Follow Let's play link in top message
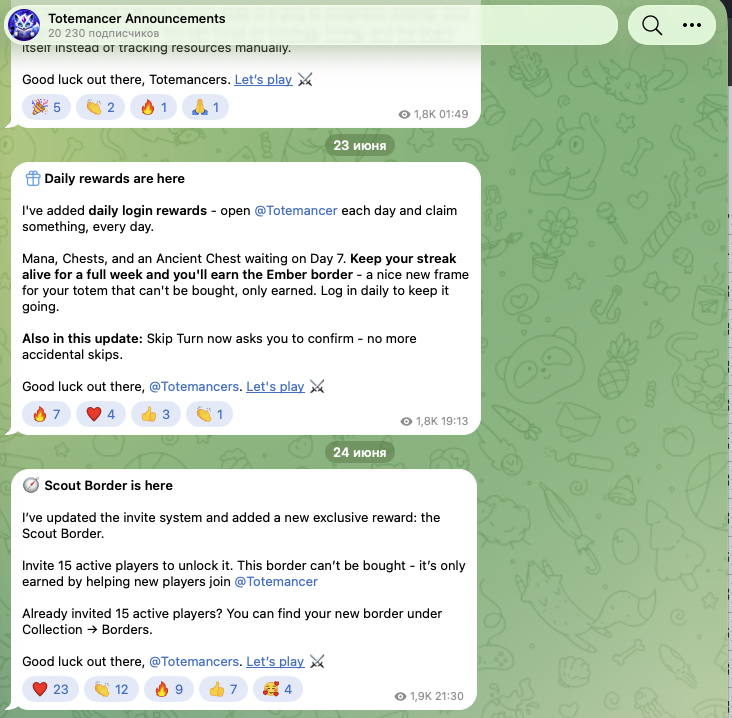Screen dimensions: 732x718 (263, 80)
